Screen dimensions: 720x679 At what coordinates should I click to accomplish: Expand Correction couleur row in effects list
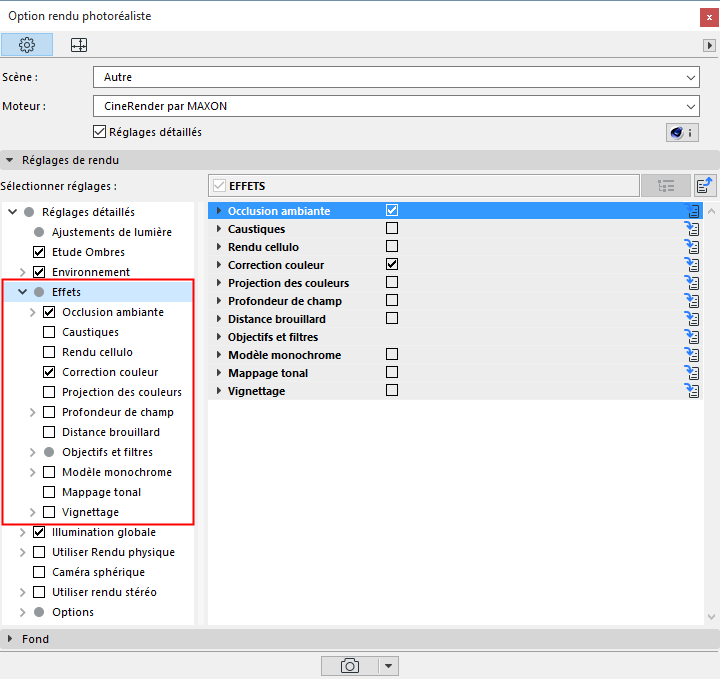[219, 265]
